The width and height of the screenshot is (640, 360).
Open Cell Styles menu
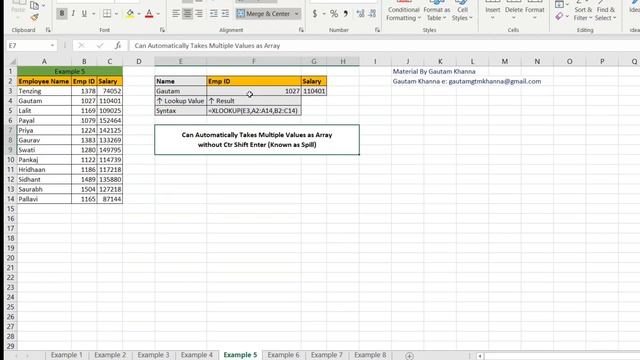(462, 11)
